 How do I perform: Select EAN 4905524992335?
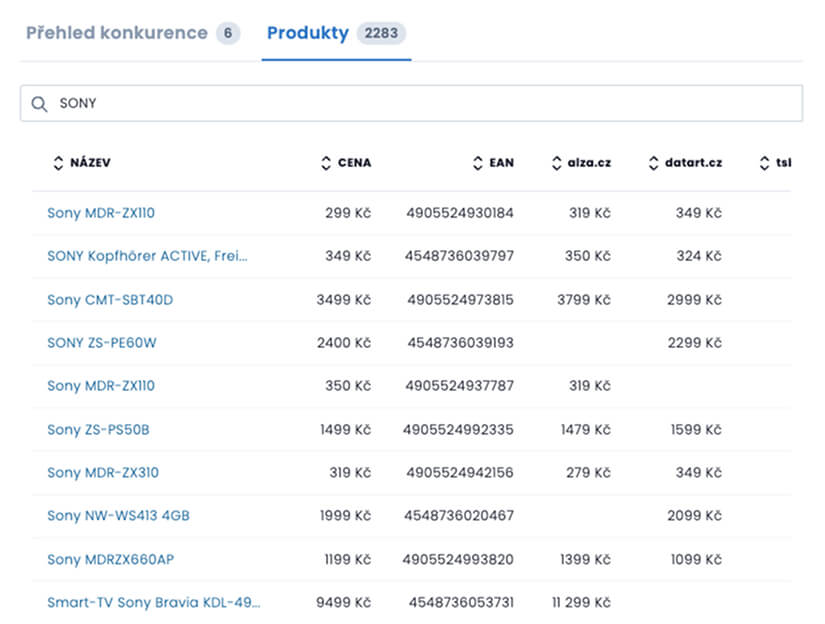click(458, 430)
